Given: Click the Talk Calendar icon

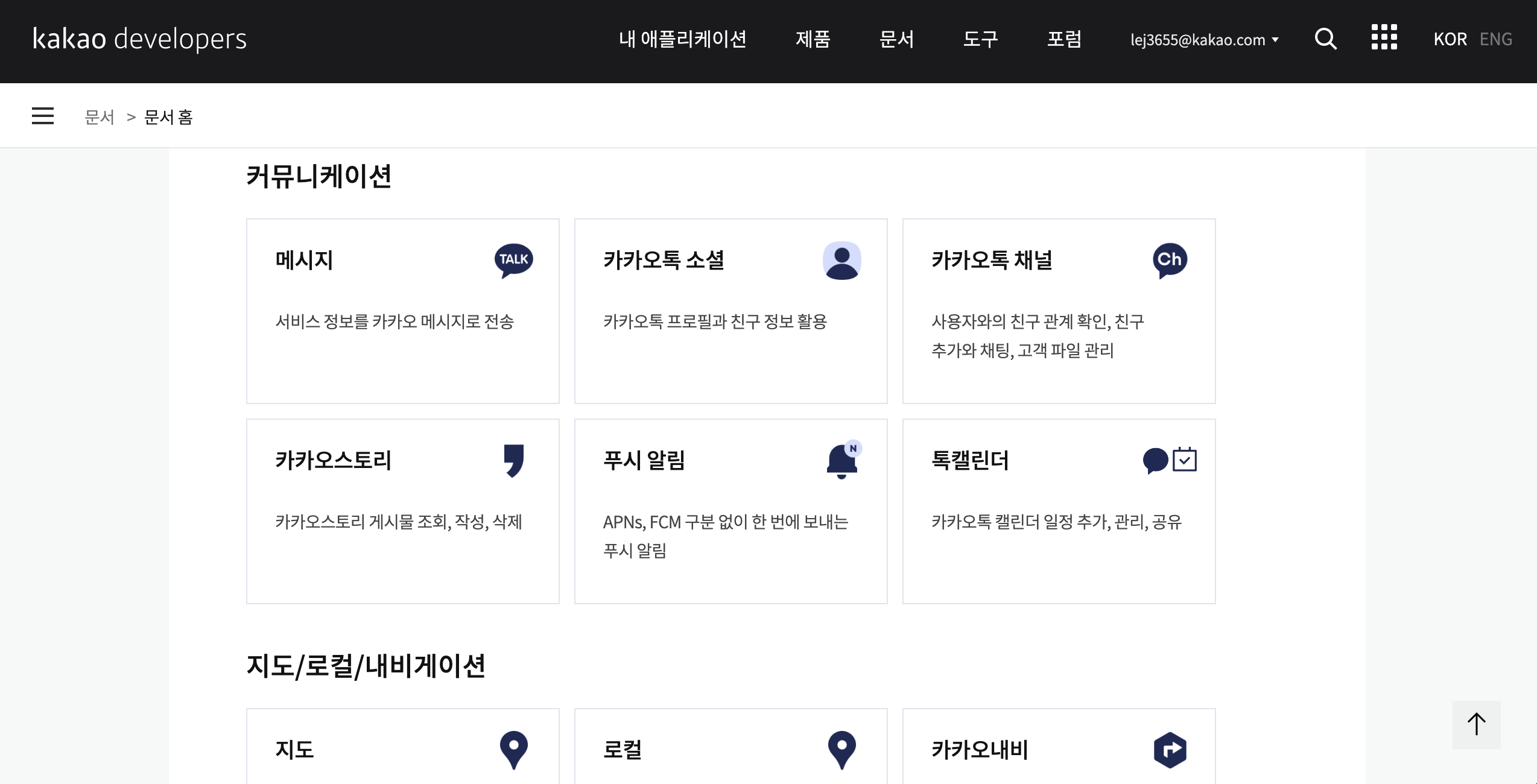Looking at the screenshot, I should click(1170, 460).
